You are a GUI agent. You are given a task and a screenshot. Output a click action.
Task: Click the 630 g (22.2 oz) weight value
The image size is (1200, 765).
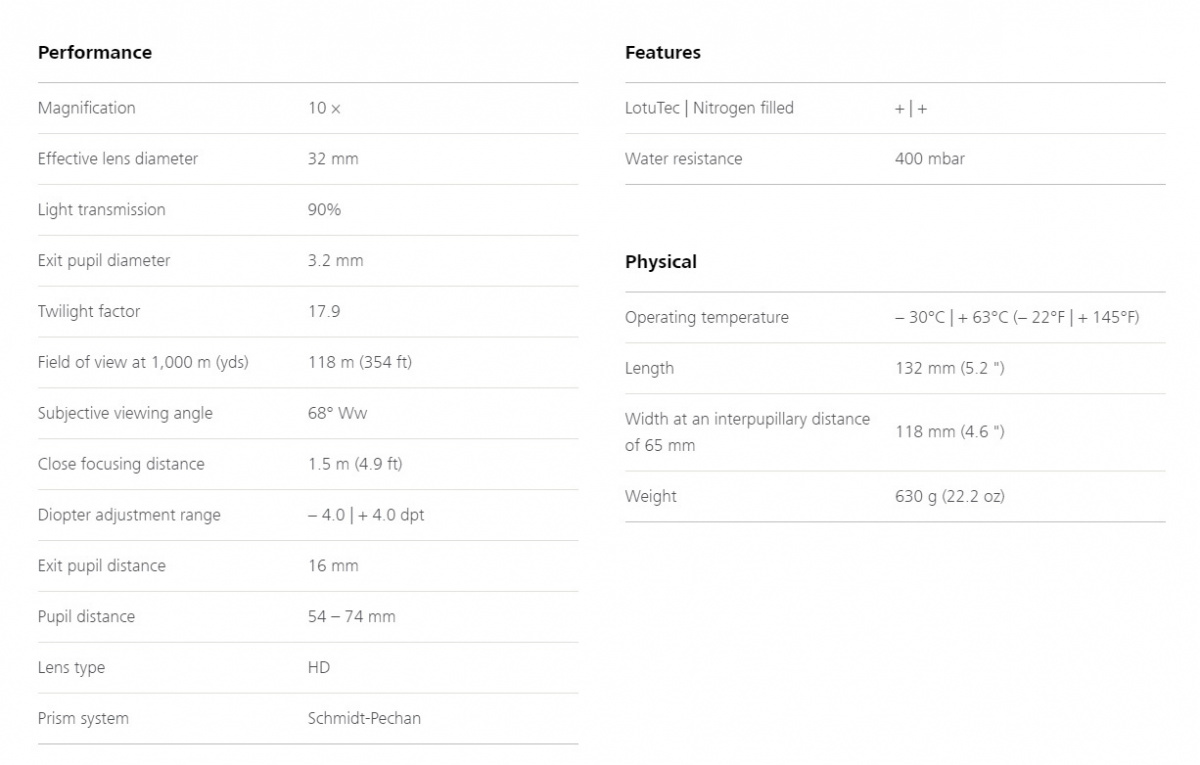pyautogui.click(x=950, y=497)
